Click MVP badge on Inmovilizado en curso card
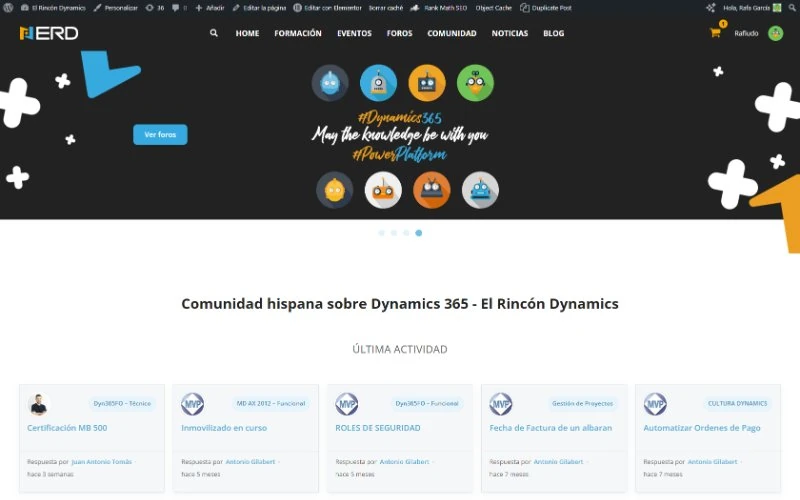800x500 pixels. click(x=192, y=404)
